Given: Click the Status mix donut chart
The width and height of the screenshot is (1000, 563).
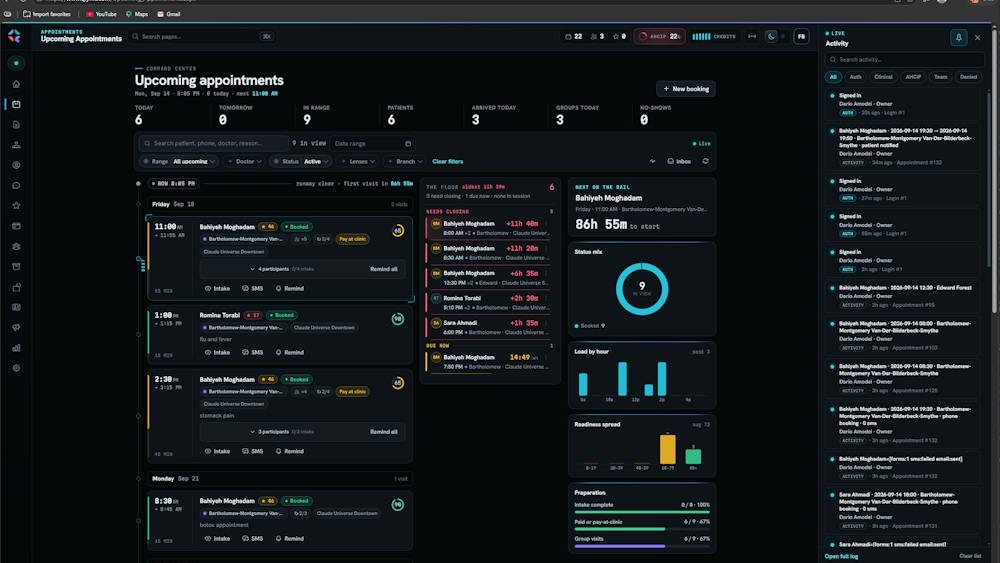Looking at the screenshot, I should coord(642,289).
